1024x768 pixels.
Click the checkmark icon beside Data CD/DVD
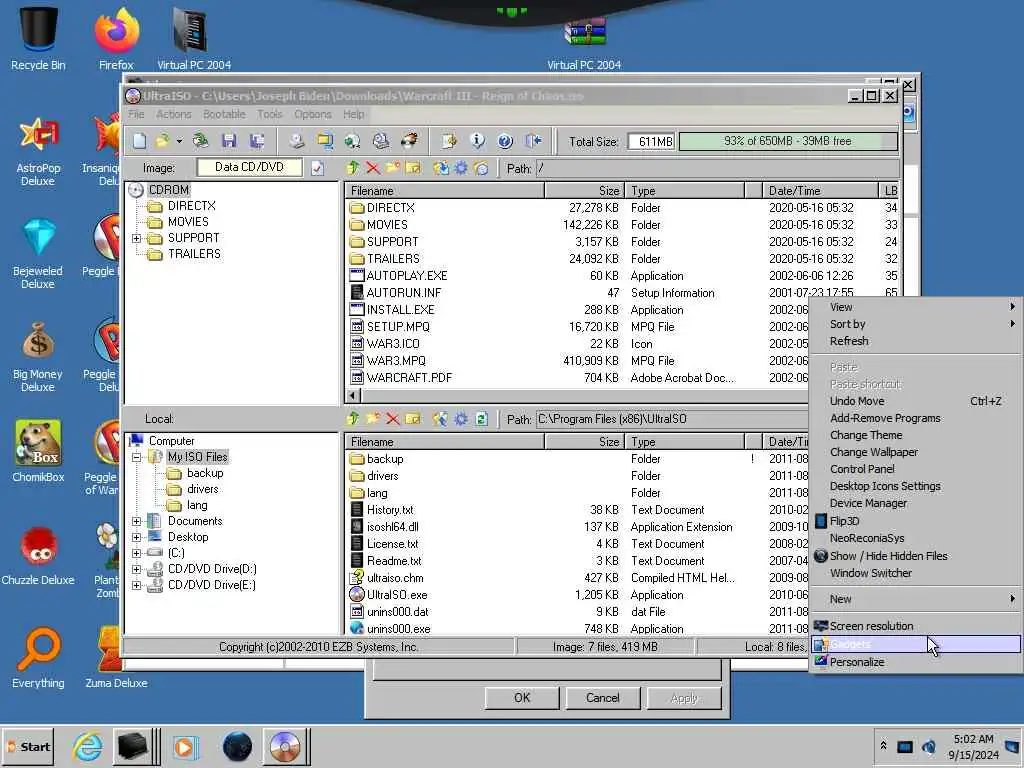pos(317,168)
